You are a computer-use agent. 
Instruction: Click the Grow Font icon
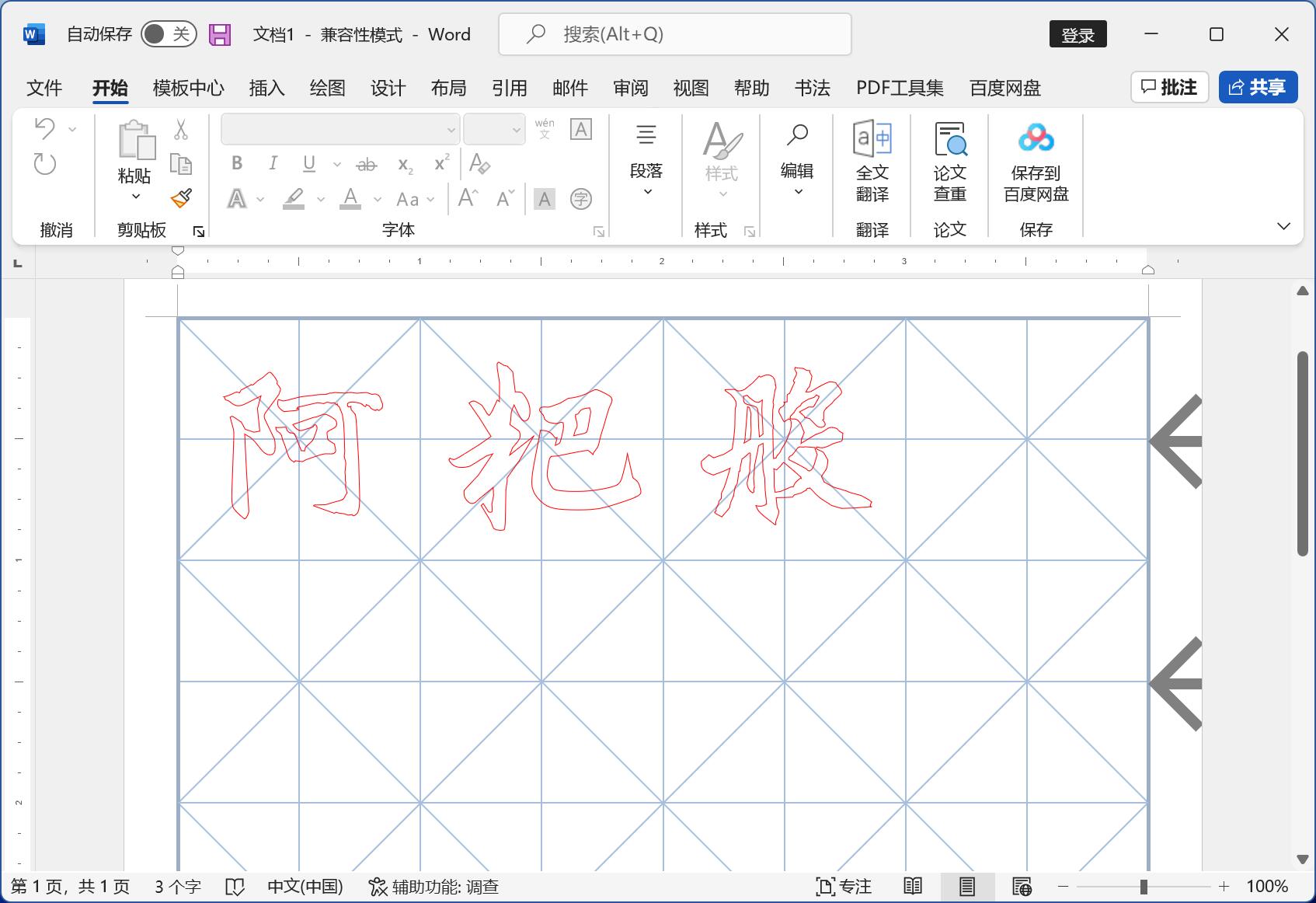click(468, 199)
